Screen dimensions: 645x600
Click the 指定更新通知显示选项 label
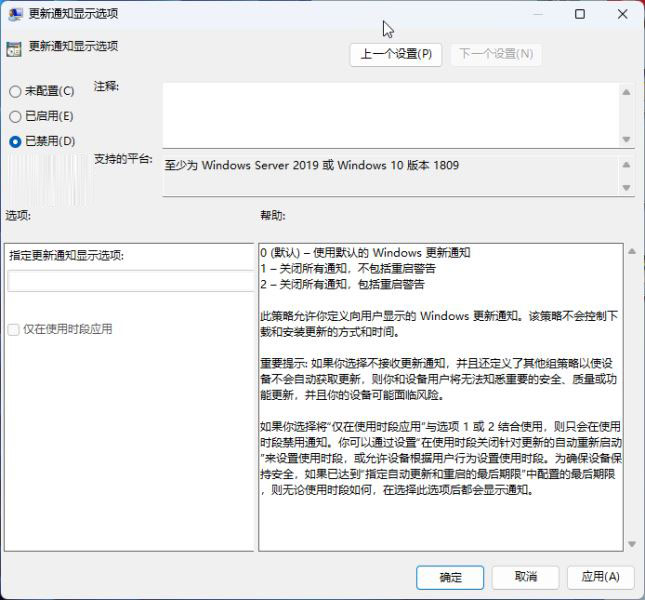[66, 255]
